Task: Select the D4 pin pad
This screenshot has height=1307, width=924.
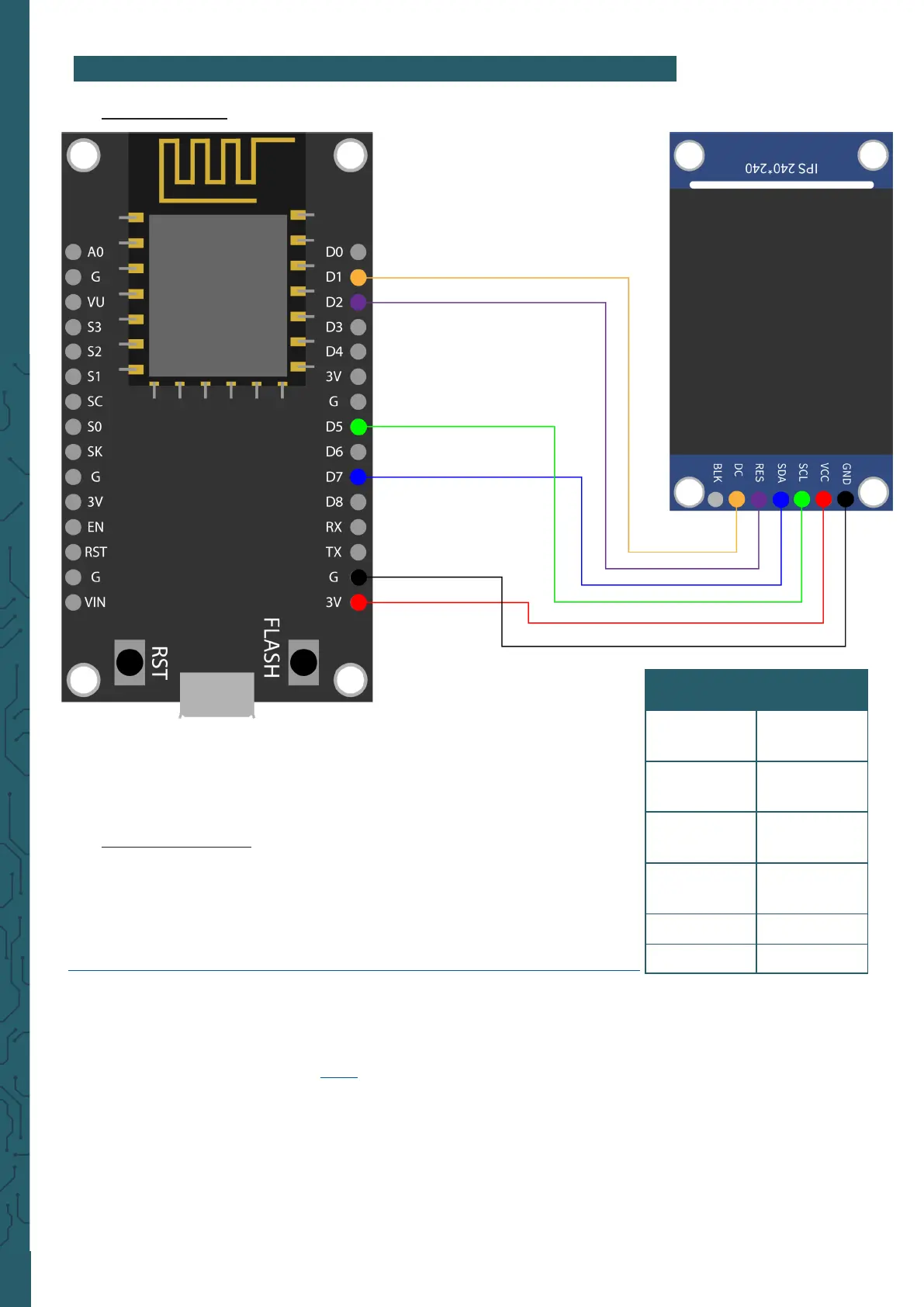Action: point(358,352)
